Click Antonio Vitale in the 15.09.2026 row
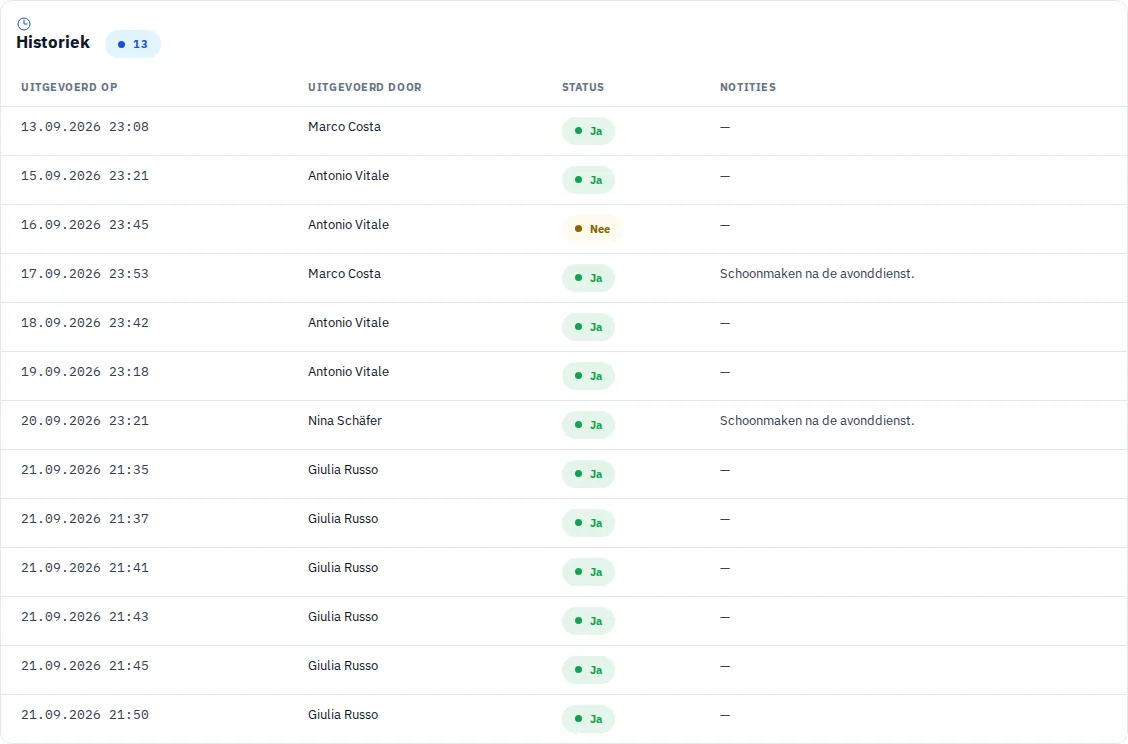 click(x=348, y=176)
